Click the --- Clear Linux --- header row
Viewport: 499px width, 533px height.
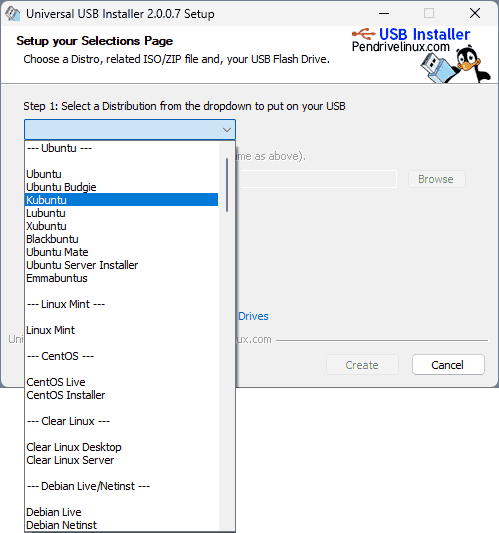[x=121, y=421]
